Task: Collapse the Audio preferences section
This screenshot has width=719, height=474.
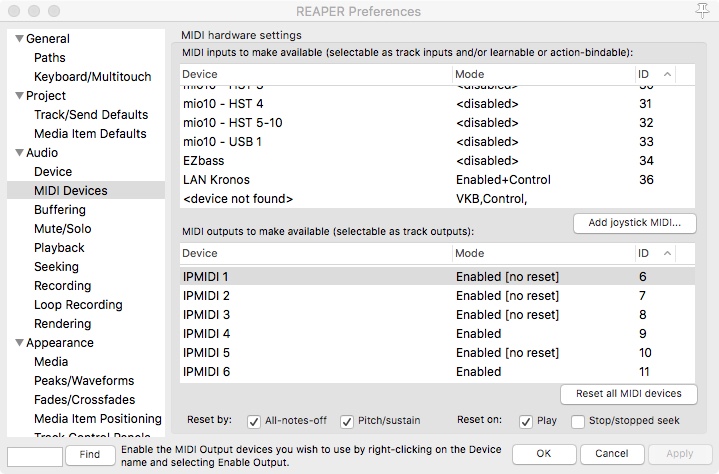Action: [x=18, y=153]
